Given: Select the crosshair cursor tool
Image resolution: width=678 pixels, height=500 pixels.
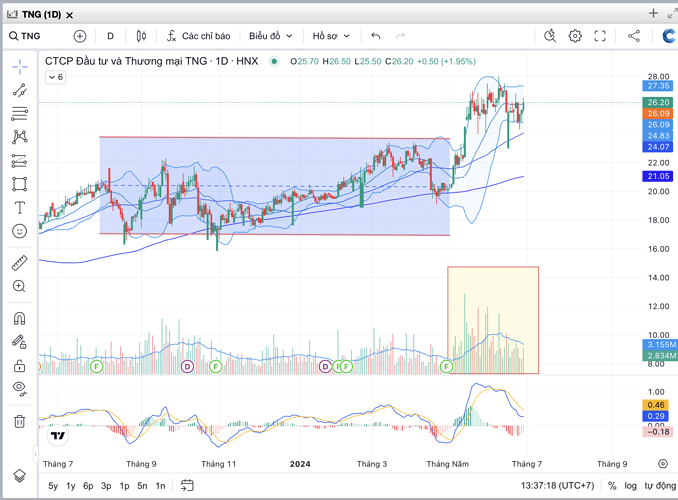Looking at the screenshot, I should 19,67.
